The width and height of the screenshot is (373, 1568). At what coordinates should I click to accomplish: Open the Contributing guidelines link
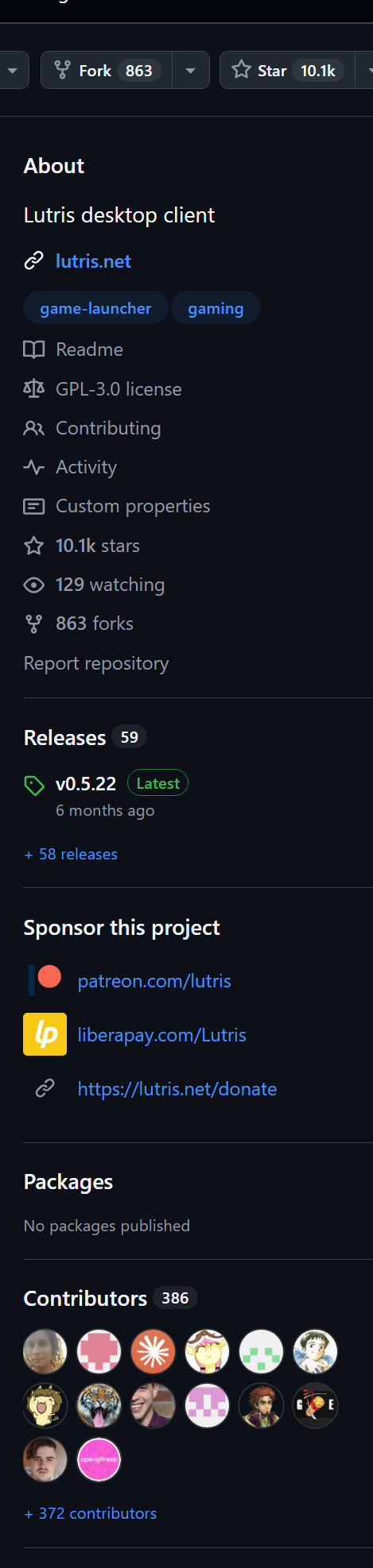pyautogui.click(x=108, y=428)
